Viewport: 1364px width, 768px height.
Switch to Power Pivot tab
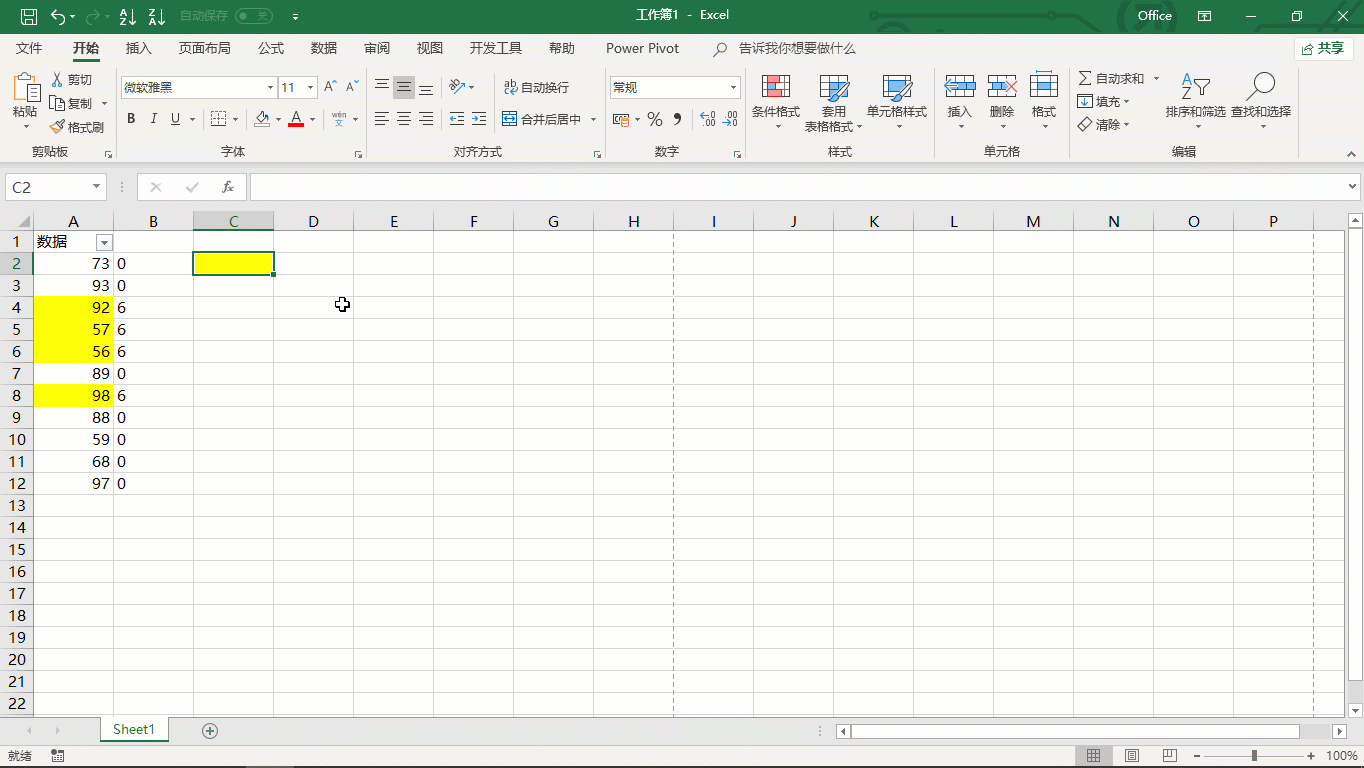(642, 48)
